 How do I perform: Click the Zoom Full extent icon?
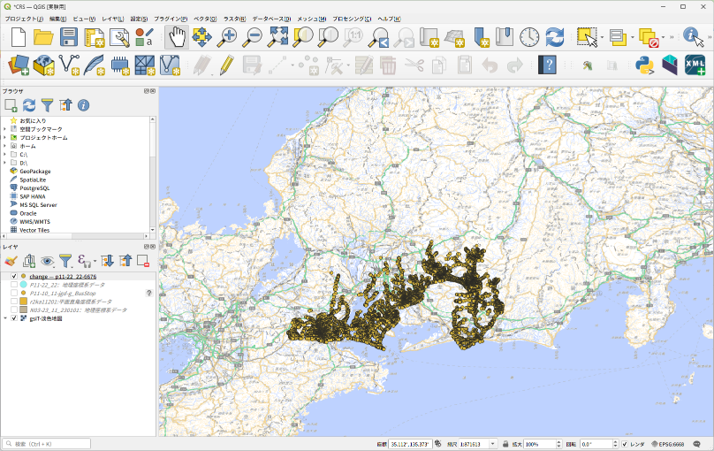tap(278, 38)
